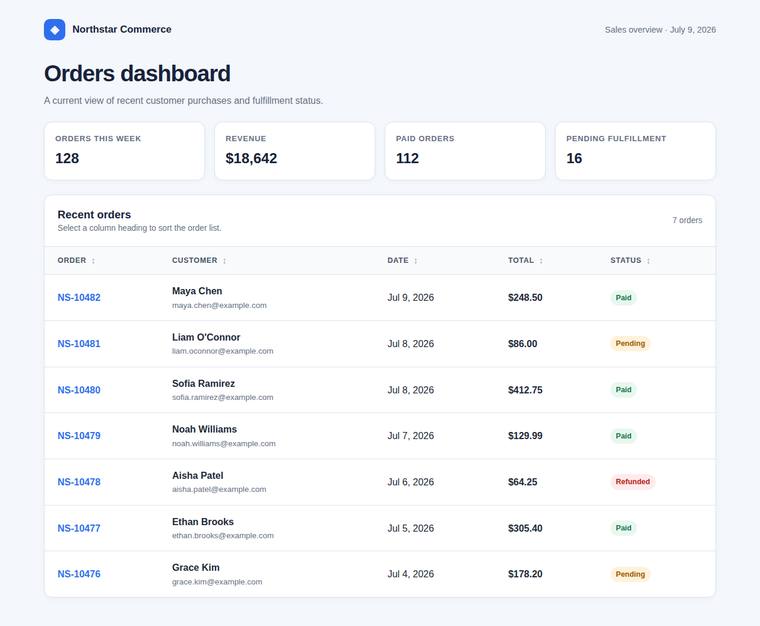Viewport: 760px width, 626px height.
Task: Click the $86.00 total
Action: [522, 344]
